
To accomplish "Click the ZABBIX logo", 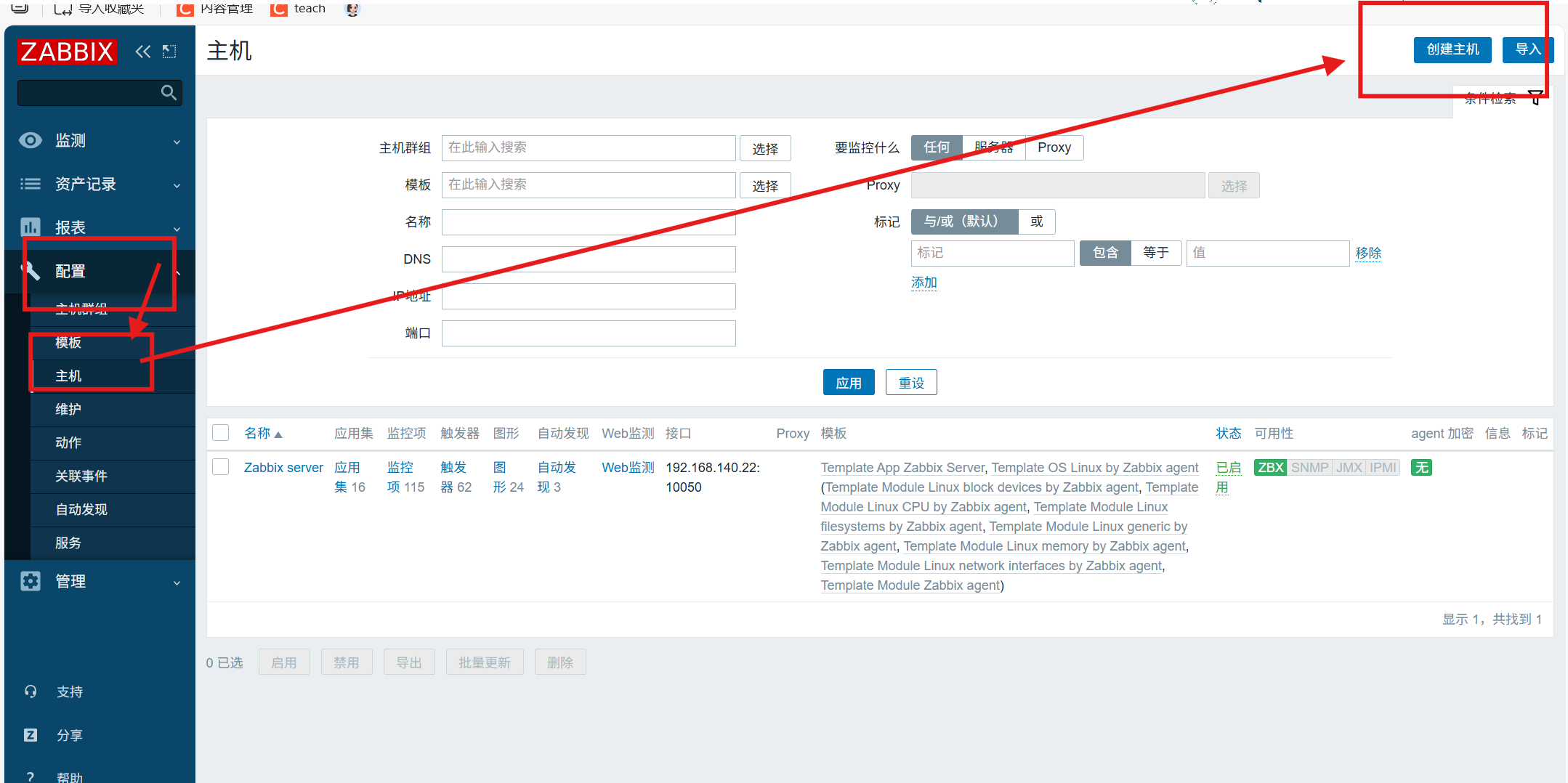I will 67,52.
